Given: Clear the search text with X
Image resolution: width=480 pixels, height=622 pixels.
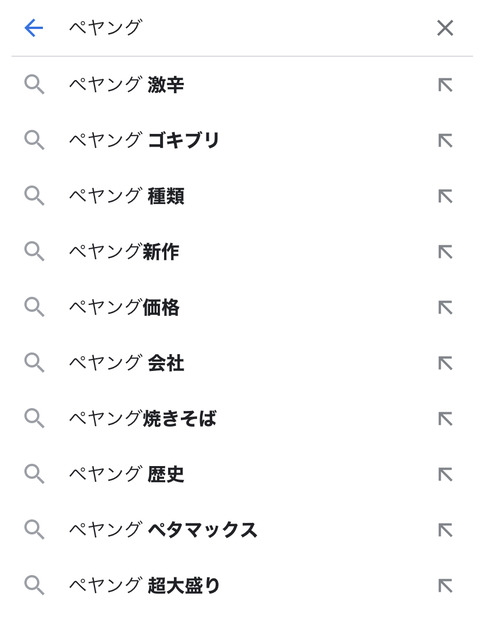Looking at the screenshot, I should tap(445, 28).
